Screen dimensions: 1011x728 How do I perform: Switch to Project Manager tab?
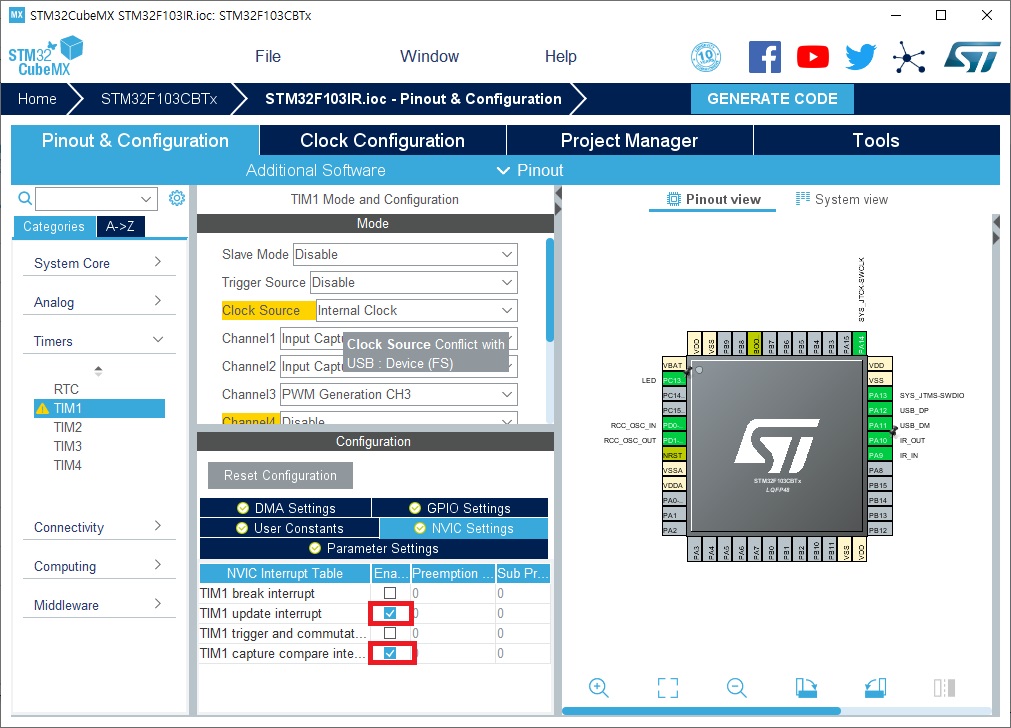pos(629,141)
